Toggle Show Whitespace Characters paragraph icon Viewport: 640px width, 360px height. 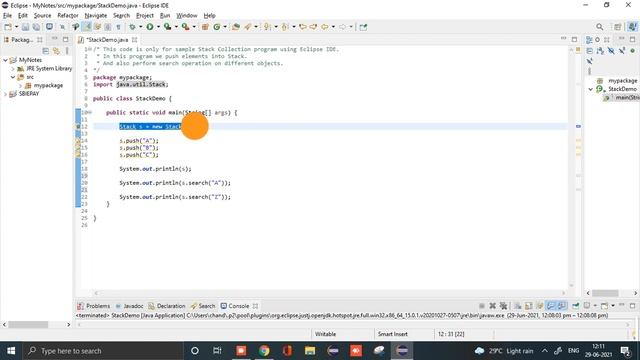(118, 27)
